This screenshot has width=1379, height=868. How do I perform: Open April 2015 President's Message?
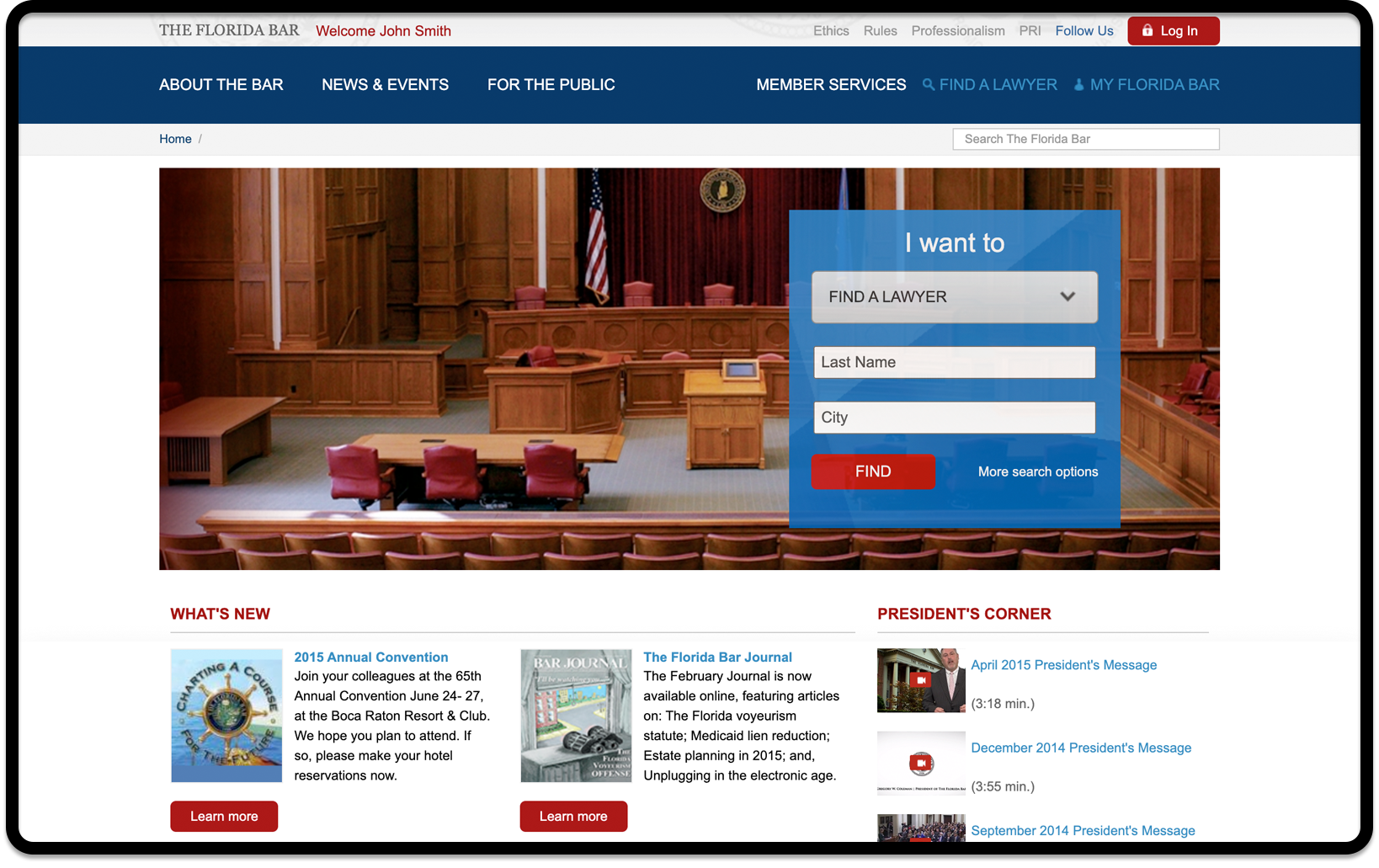point(1064,665)
